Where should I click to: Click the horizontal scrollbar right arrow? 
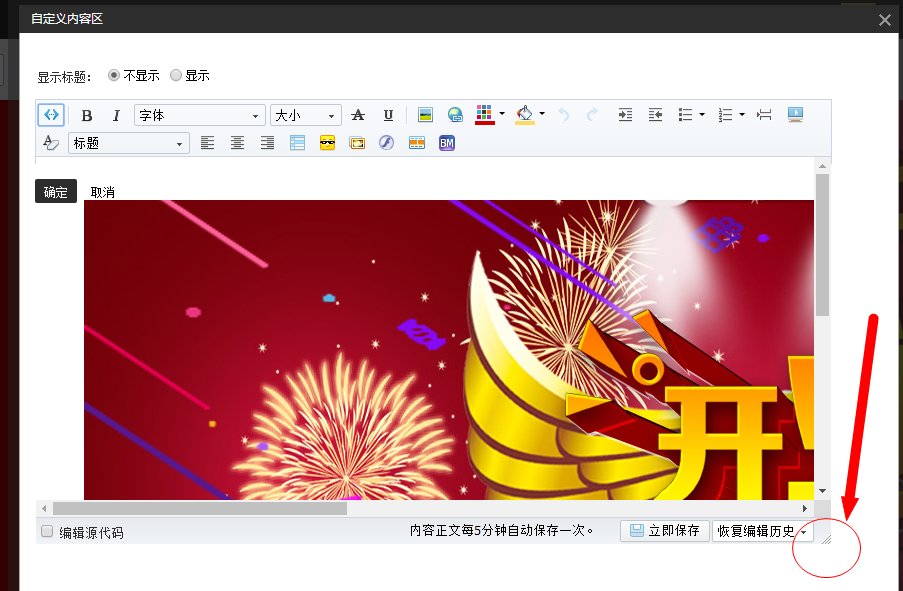pos(805,508)
